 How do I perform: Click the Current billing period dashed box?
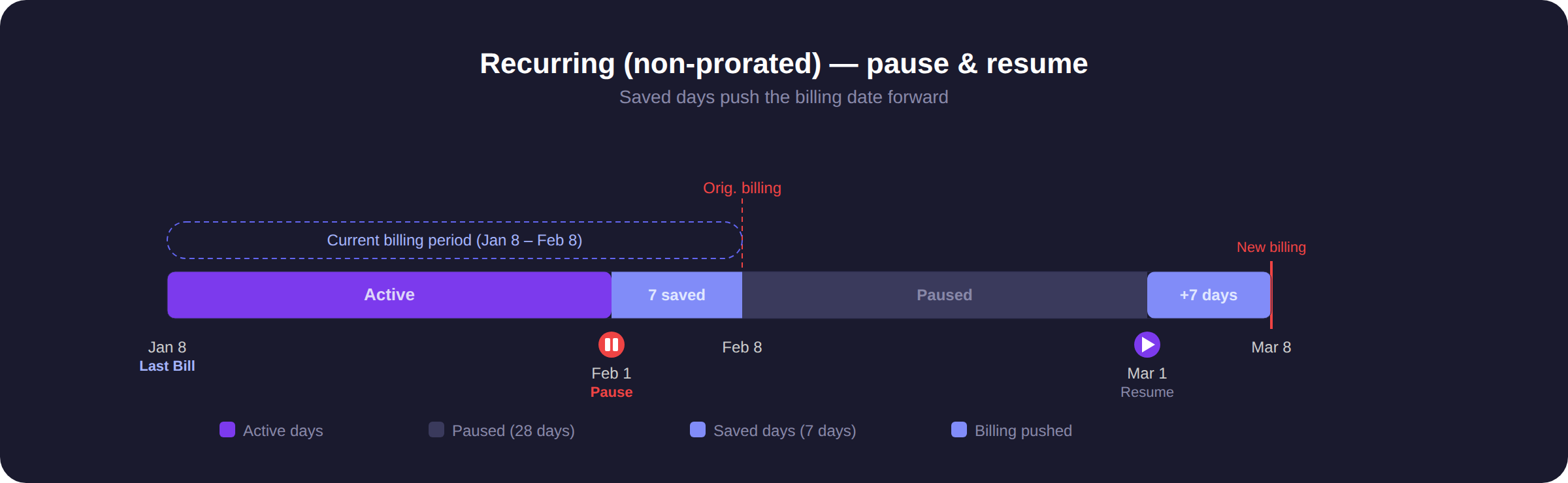pos(455,240)
